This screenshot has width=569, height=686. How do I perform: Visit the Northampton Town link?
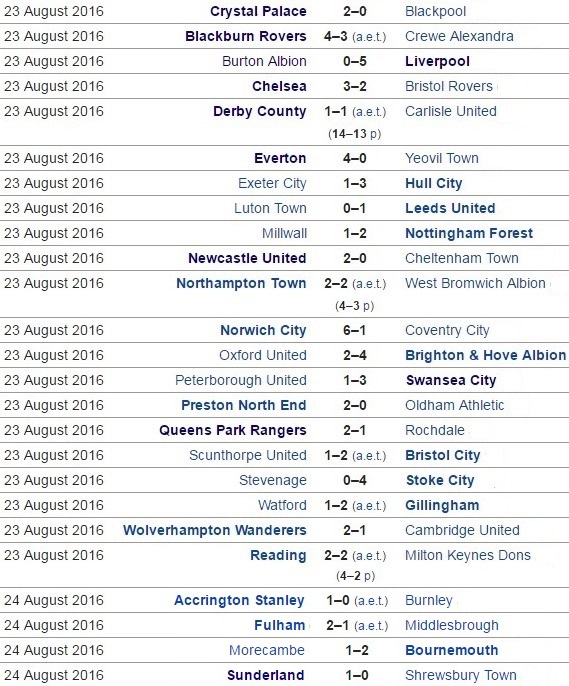click(x=241, y=284)
